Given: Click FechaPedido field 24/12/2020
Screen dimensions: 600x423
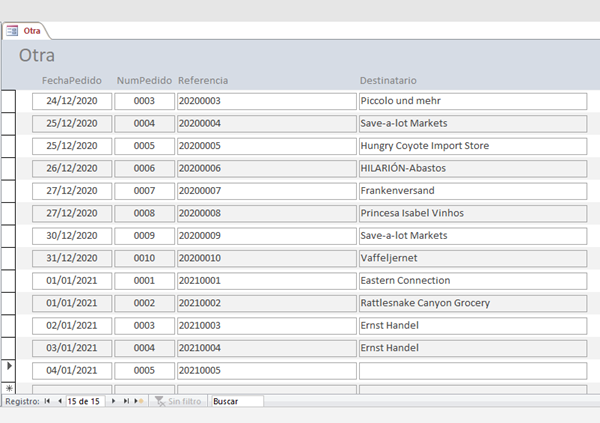Looking at the screenshot, I should [72, 101].
